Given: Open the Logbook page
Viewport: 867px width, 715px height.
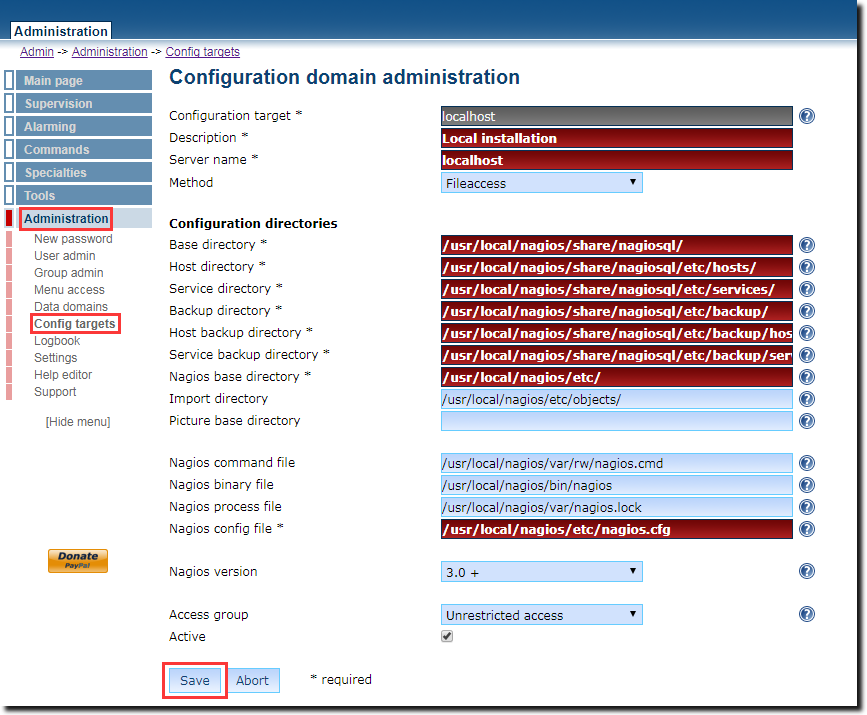Looking at the screenshot, I should (x=57, y=341).
